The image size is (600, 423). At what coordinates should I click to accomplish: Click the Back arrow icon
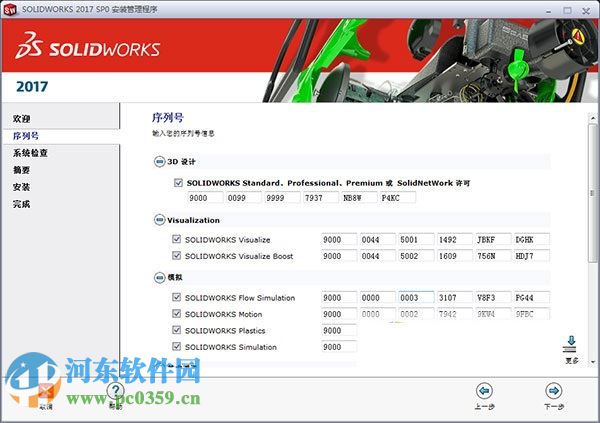tap(484, 391)
